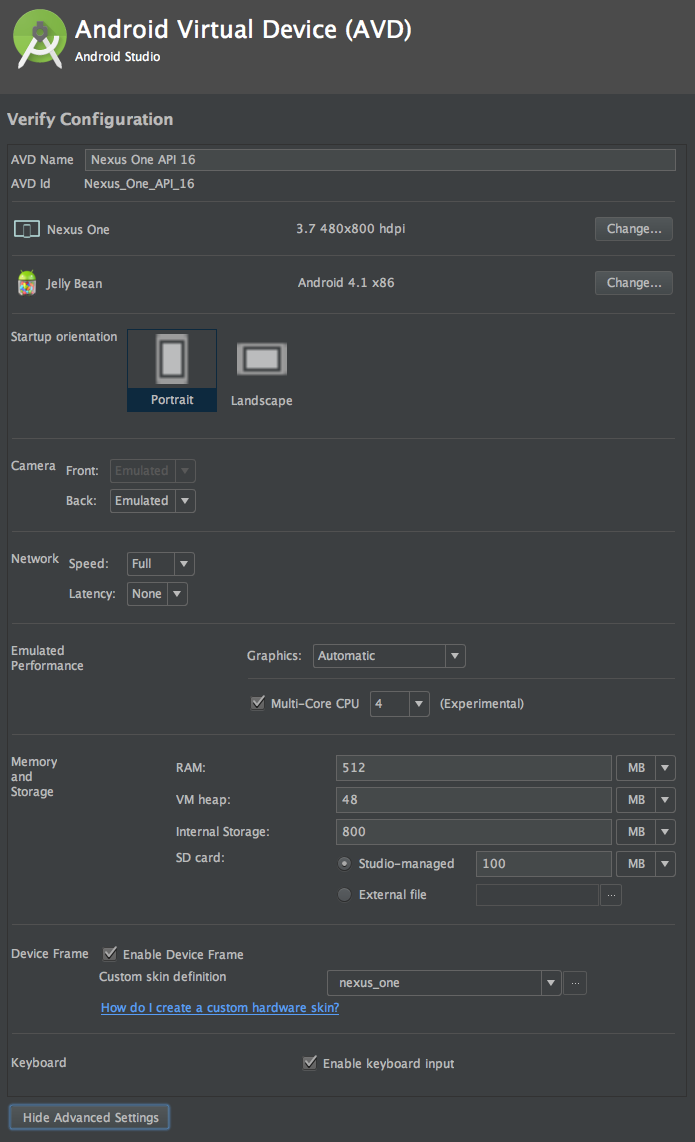Browse for external SD card file
Viewport: 695px width, 1142px height.
pos(611,895)
